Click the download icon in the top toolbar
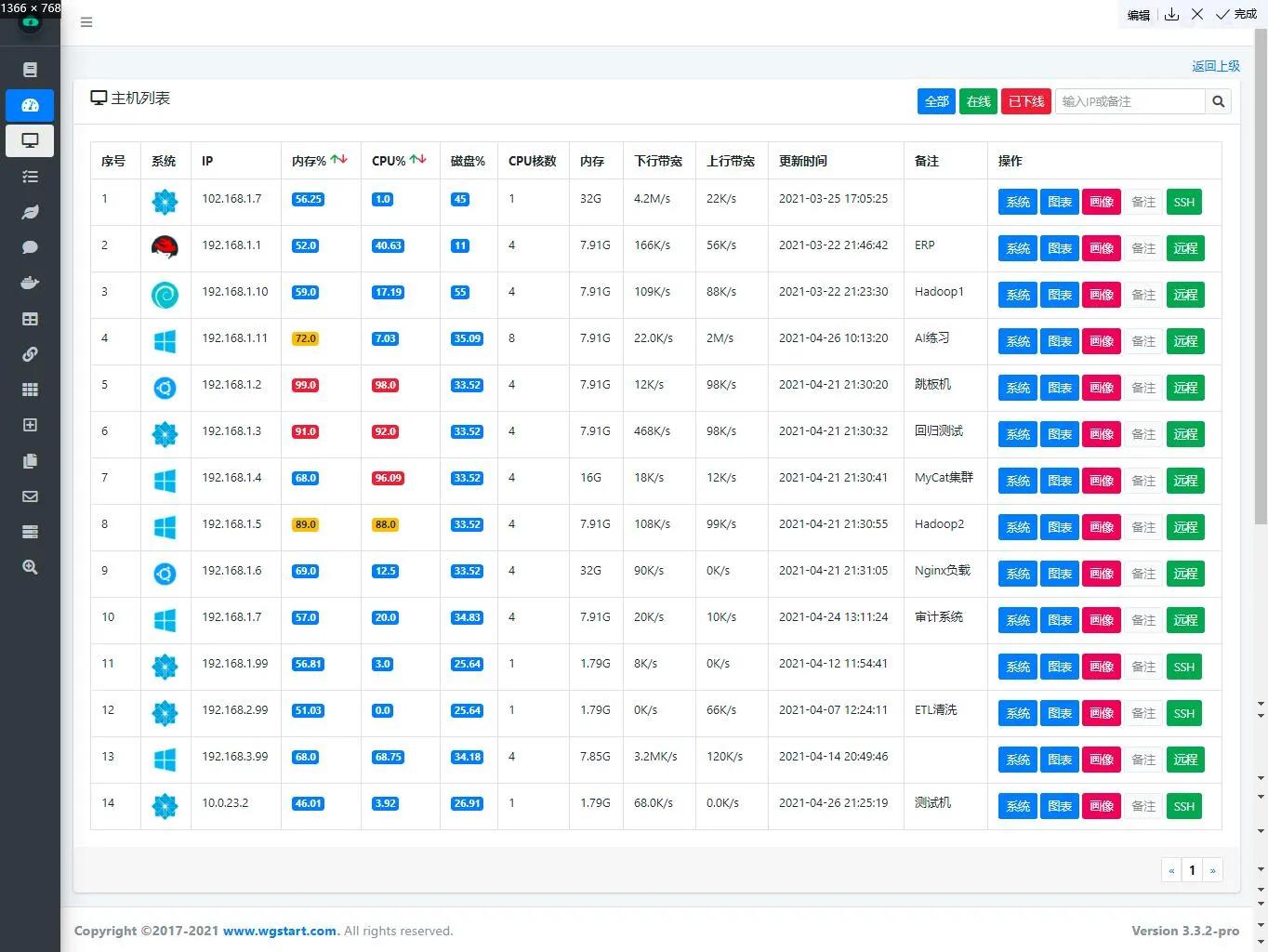This screenshot has width=1268, height=952. click(1171, 14)
